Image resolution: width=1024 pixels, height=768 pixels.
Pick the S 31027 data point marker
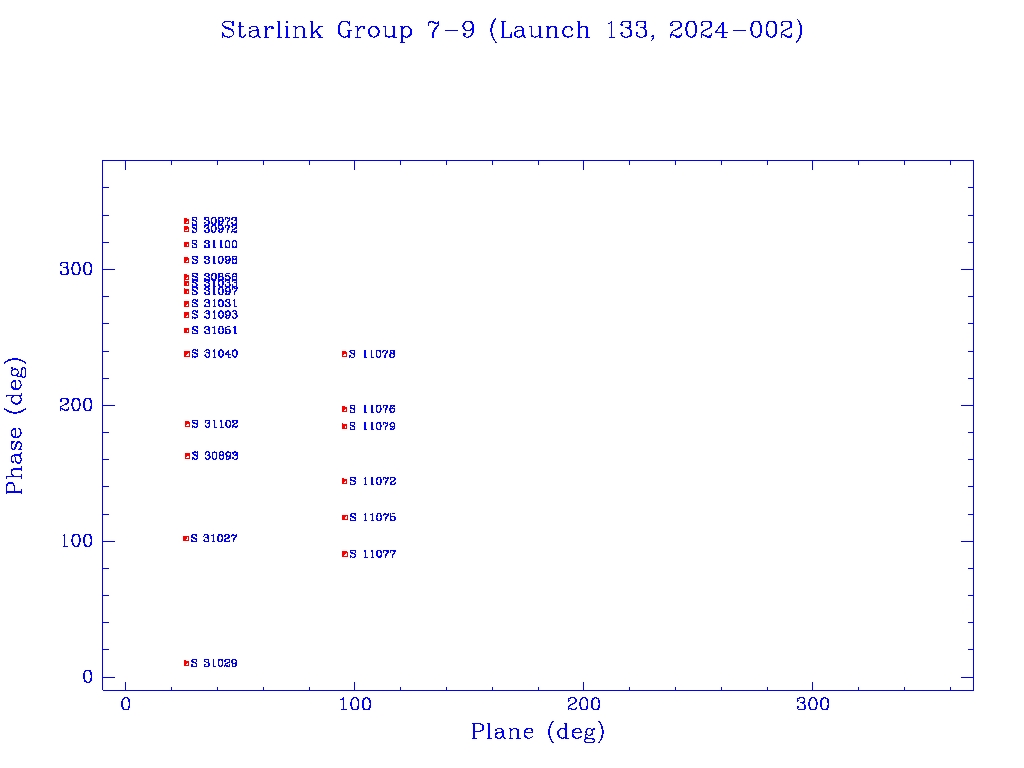click(x=186, y=539)
